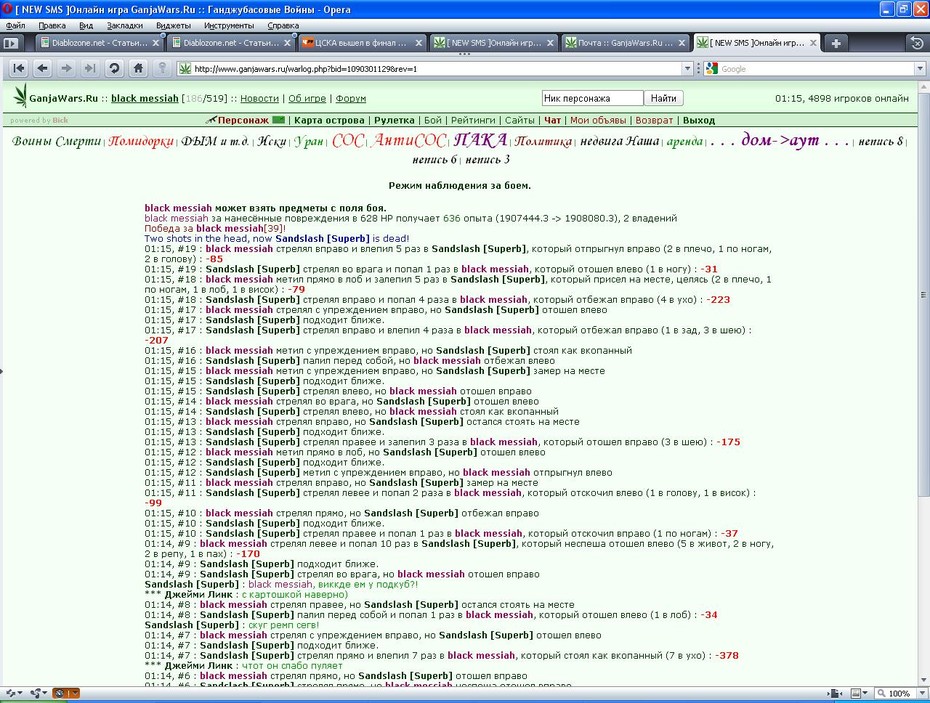Click the Найти search button
This screenshot has width=930, height=703.
[663, 98]
